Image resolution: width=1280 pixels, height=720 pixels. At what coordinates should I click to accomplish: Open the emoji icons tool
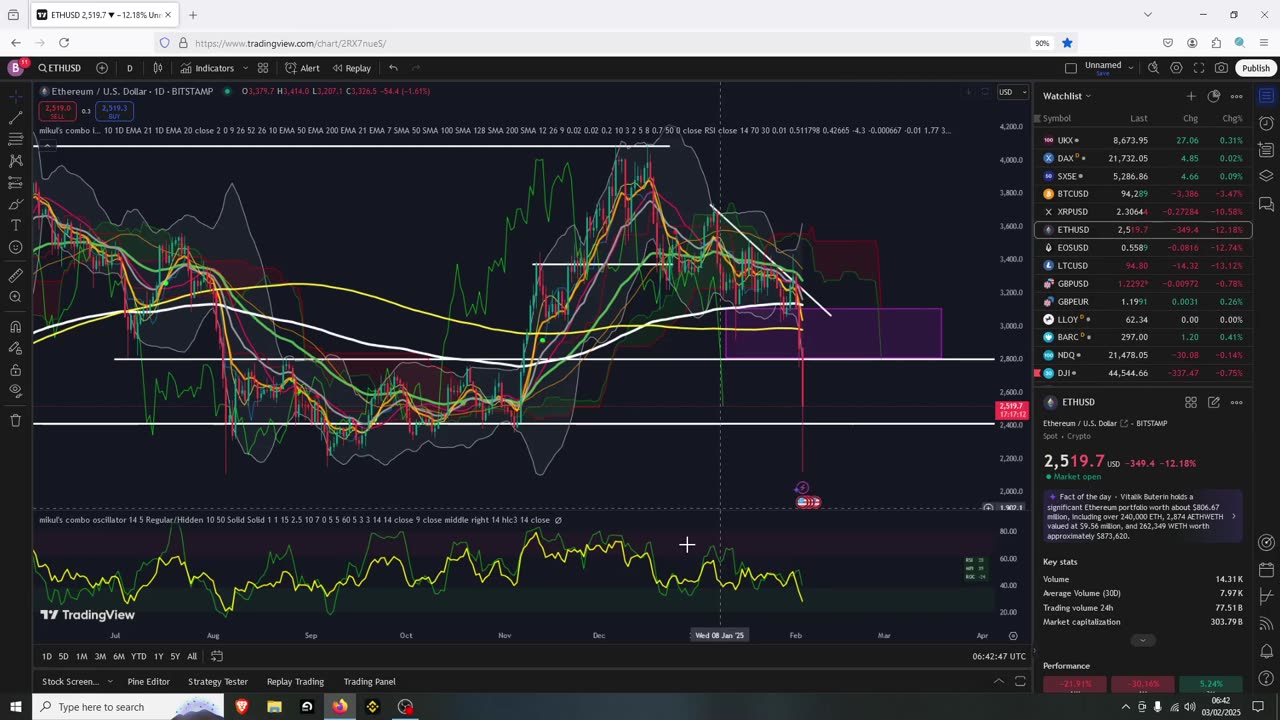point(15,247)
